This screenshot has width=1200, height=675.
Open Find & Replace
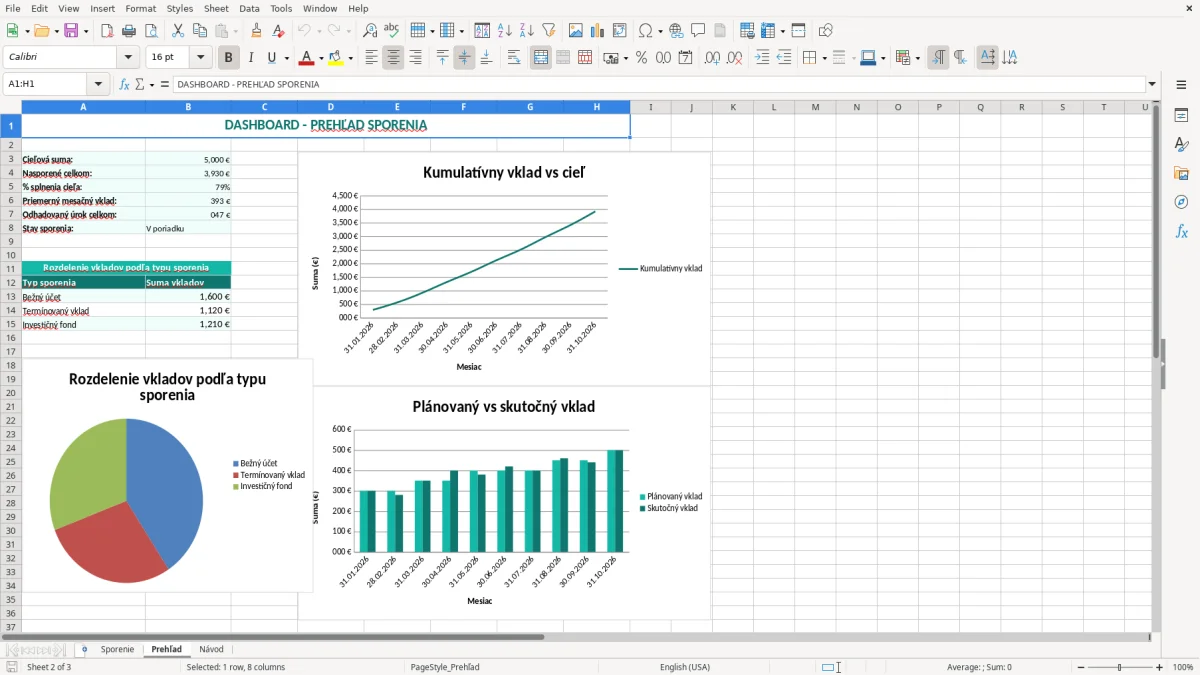pos(370,31)
